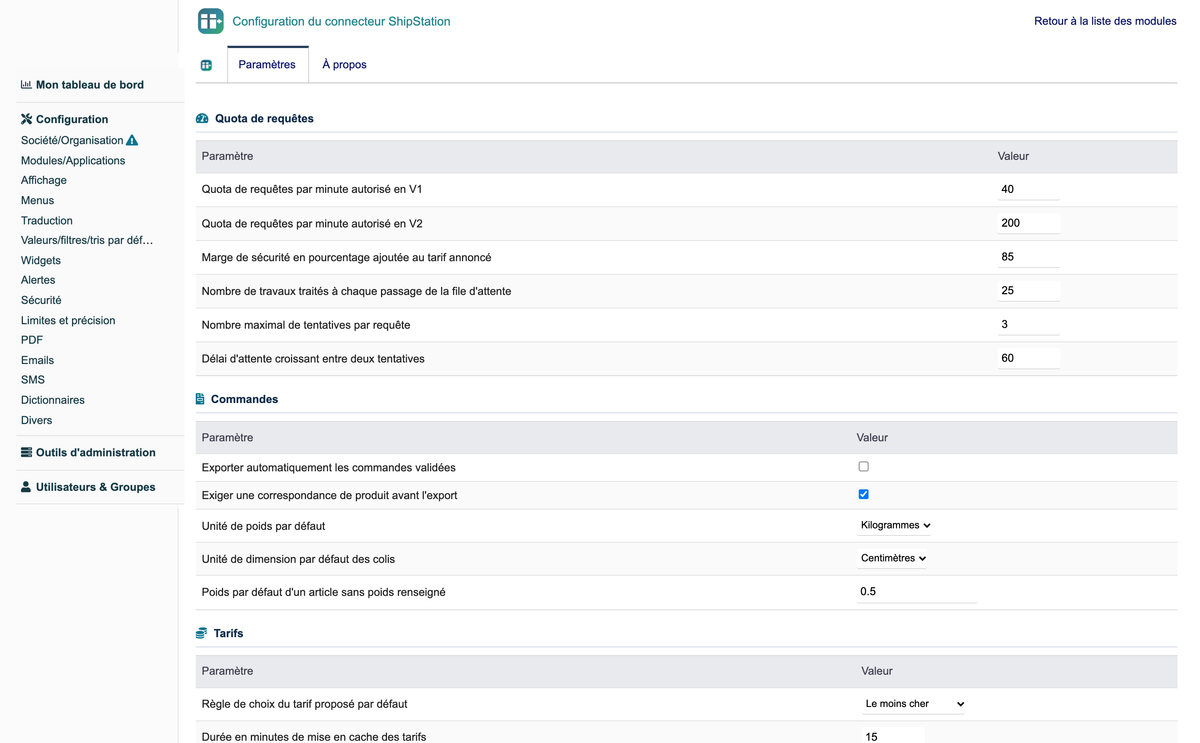Open the Traduction settings link
1200x743 pixels.
[47, 220]
